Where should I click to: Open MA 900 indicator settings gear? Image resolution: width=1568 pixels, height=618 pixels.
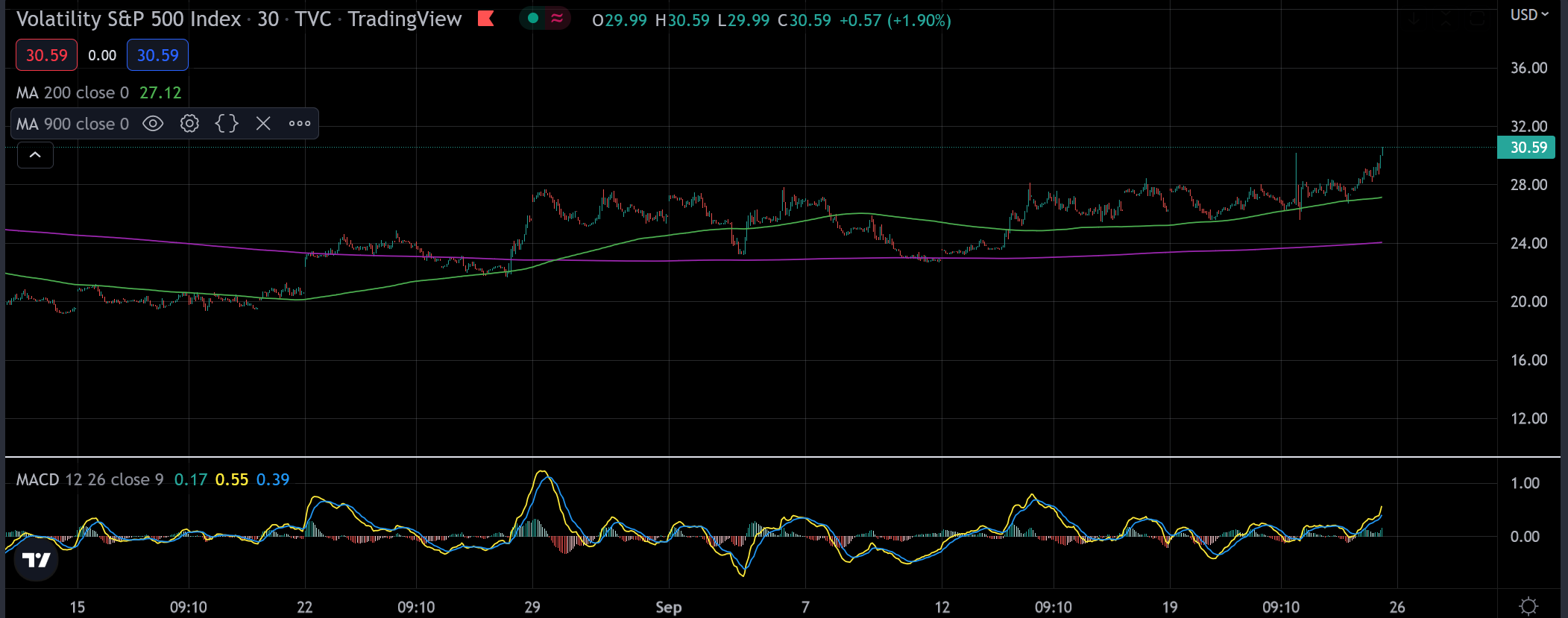[x=189, y=124]
